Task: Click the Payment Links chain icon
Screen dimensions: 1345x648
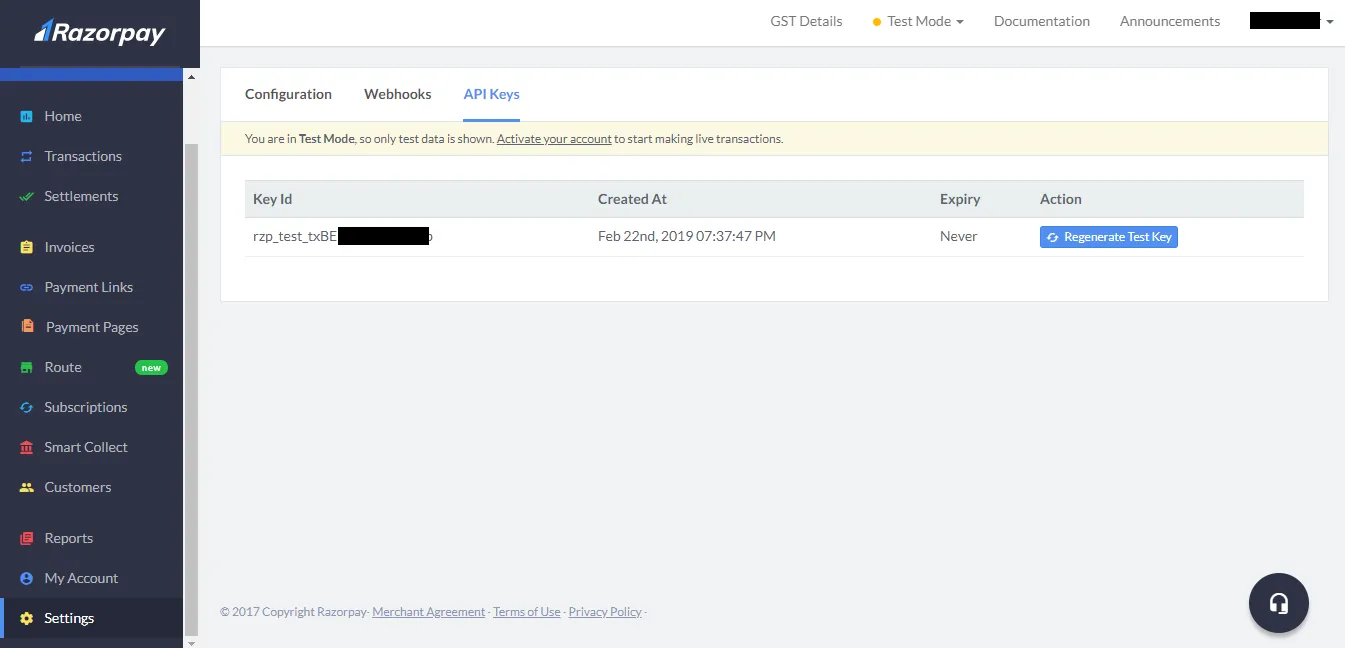Action: [x=27, y=287]
